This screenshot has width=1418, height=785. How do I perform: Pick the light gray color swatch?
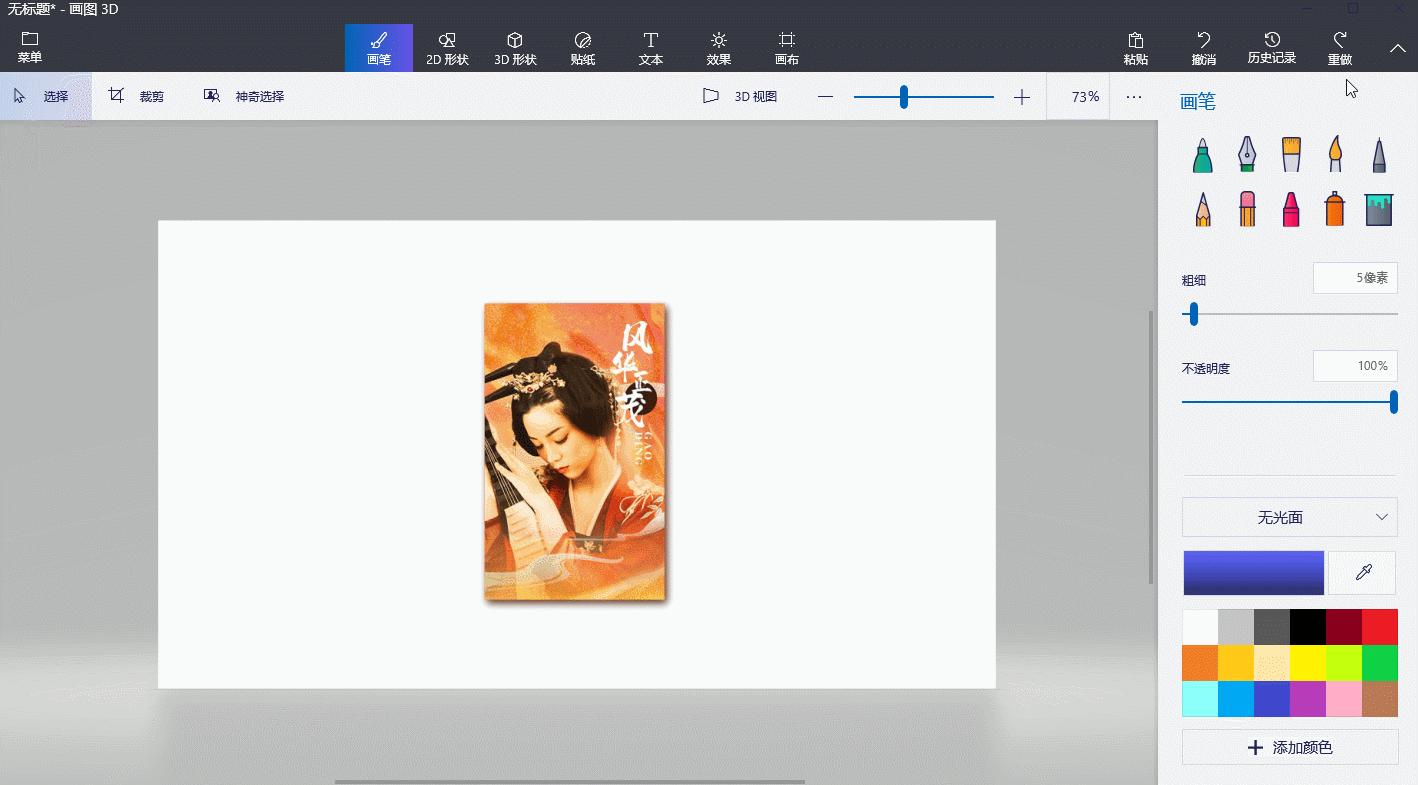pyautogui.click(x=1236, y=627)
